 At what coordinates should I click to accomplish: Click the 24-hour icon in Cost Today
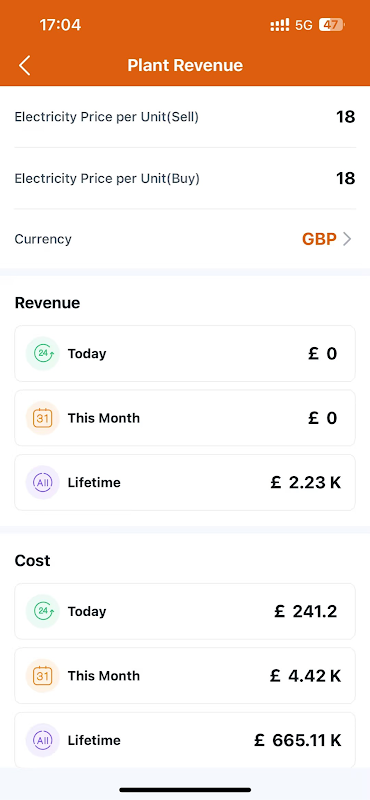pos(43,611)
